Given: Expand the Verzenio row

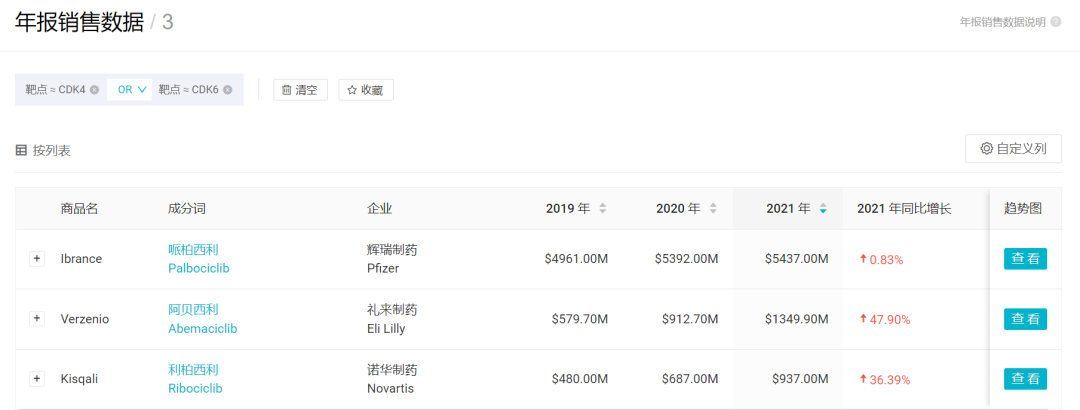Looking at the screenshot, I should pyautogui.click(x=37, y=319).
